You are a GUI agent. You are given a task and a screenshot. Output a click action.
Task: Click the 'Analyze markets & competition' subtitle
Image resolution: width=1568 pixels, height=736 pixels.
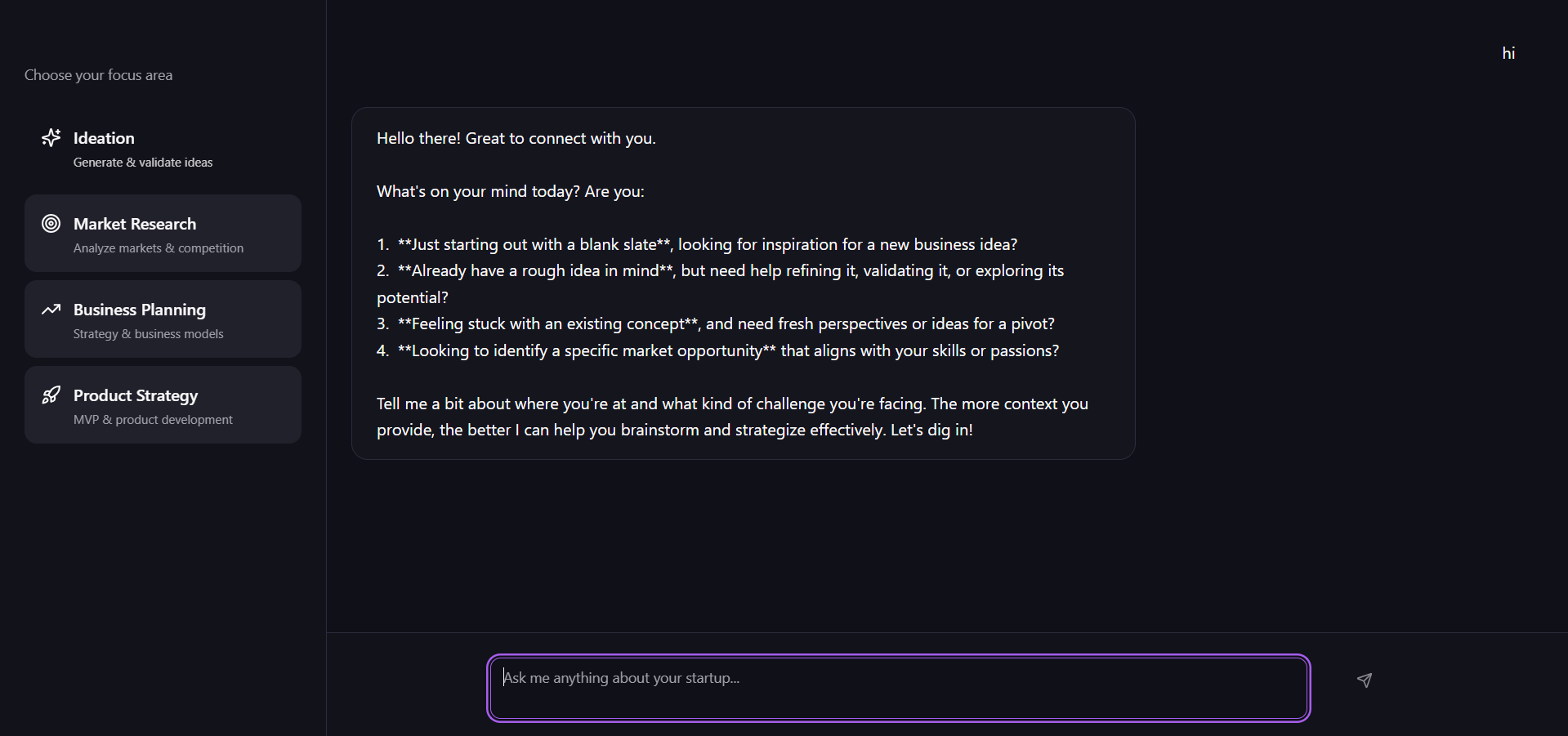159,248
